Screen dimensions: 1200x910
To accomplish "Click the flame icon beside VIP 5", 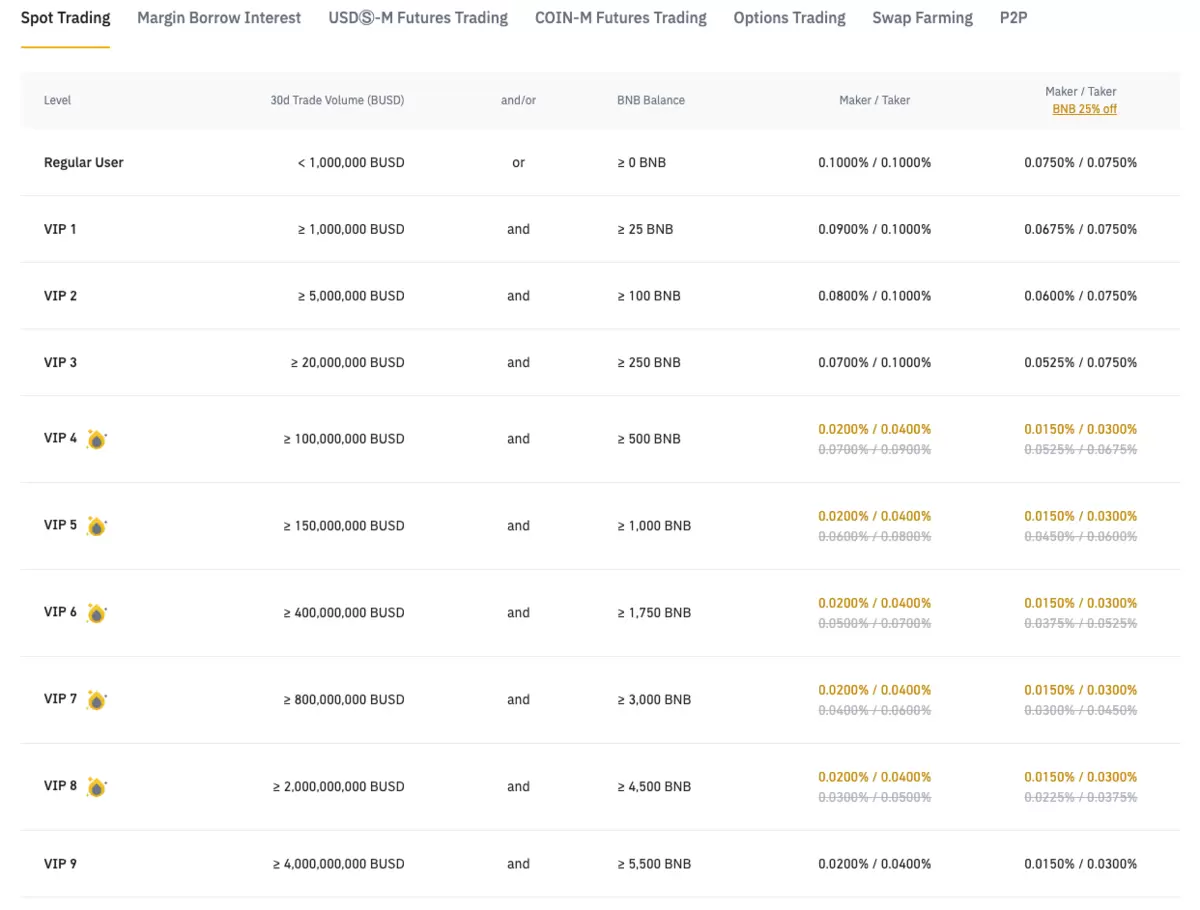I will [x=96, y=526].
